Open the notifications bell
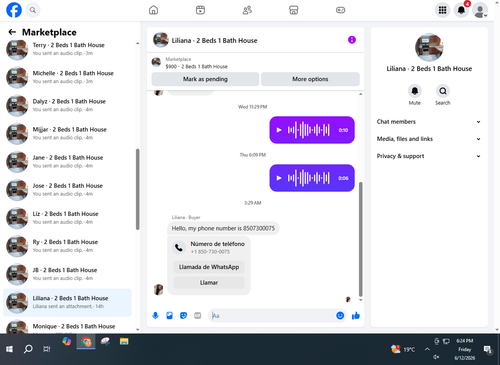Image resolution: width=500 pixels, height=365 pixels. [461, 10]
